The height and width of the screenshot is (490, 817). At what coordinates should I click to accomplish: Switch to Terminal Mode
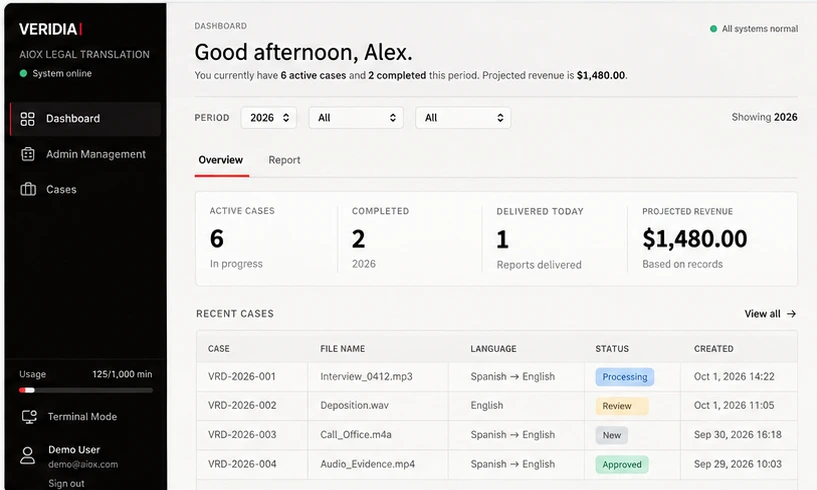pyautogui.click(x=69, y=416)
